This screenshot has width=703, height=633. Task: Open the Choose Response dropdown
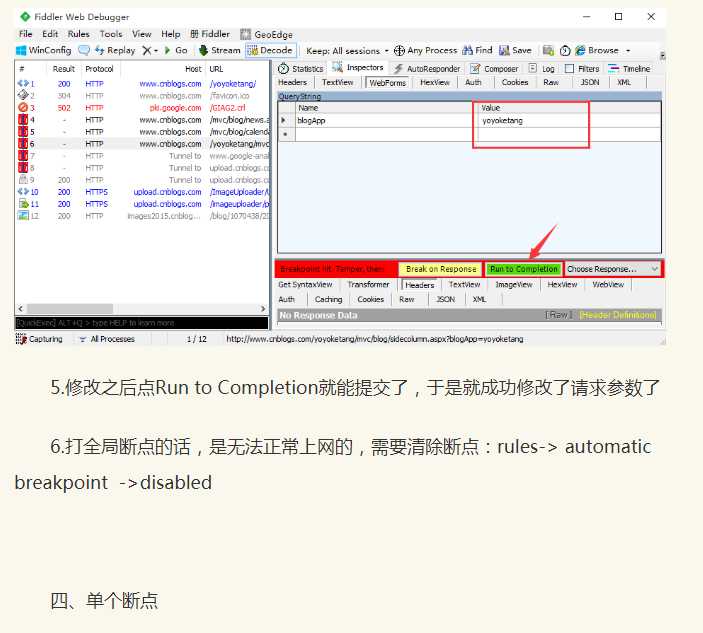[612, 269]
